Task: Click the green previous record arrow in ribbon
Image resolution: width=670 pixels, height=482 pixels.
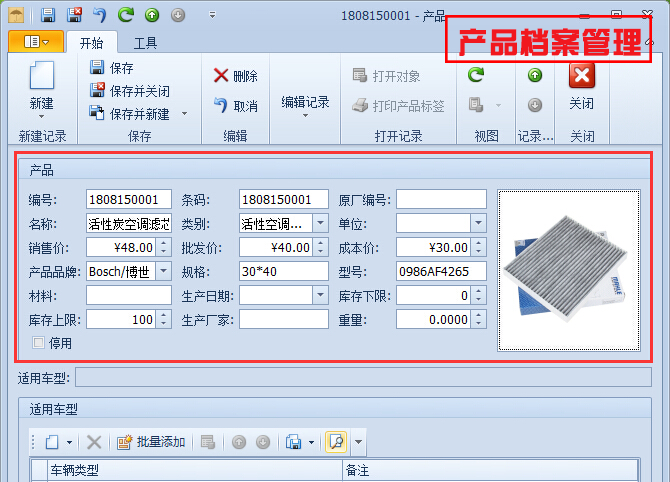Action: coord(535,75)
